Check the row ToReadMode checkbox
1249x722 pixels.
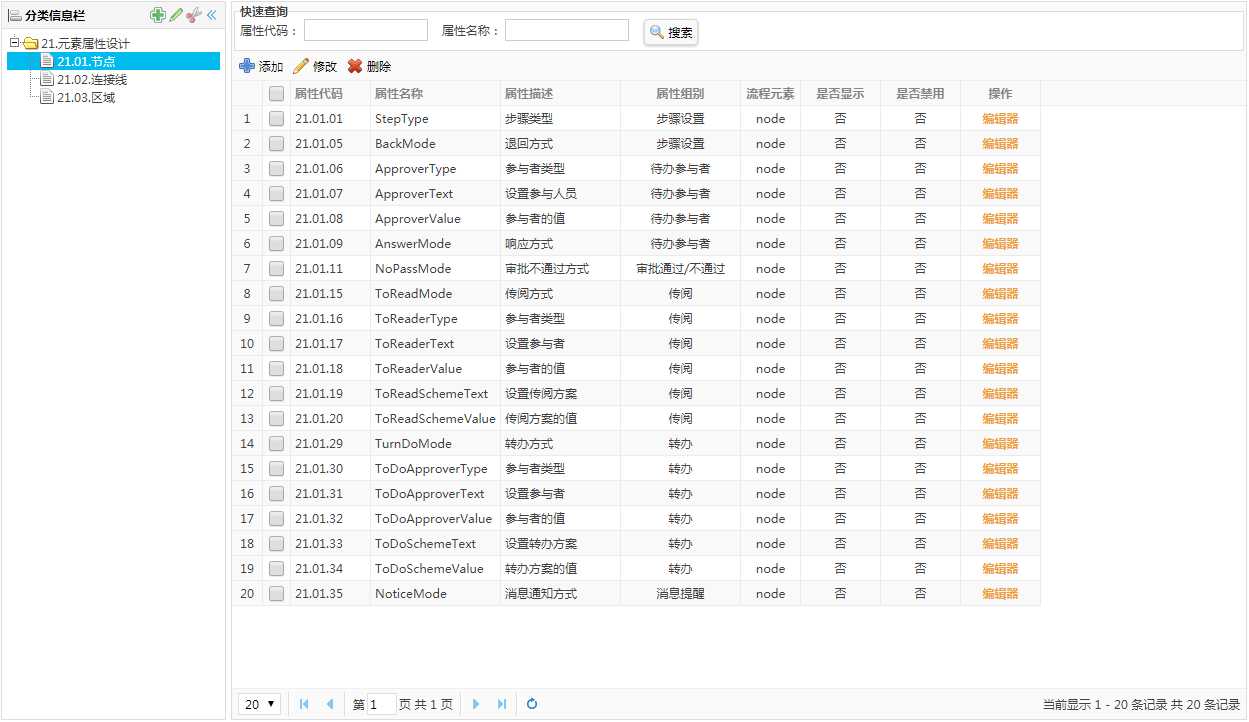click(277, 294)
